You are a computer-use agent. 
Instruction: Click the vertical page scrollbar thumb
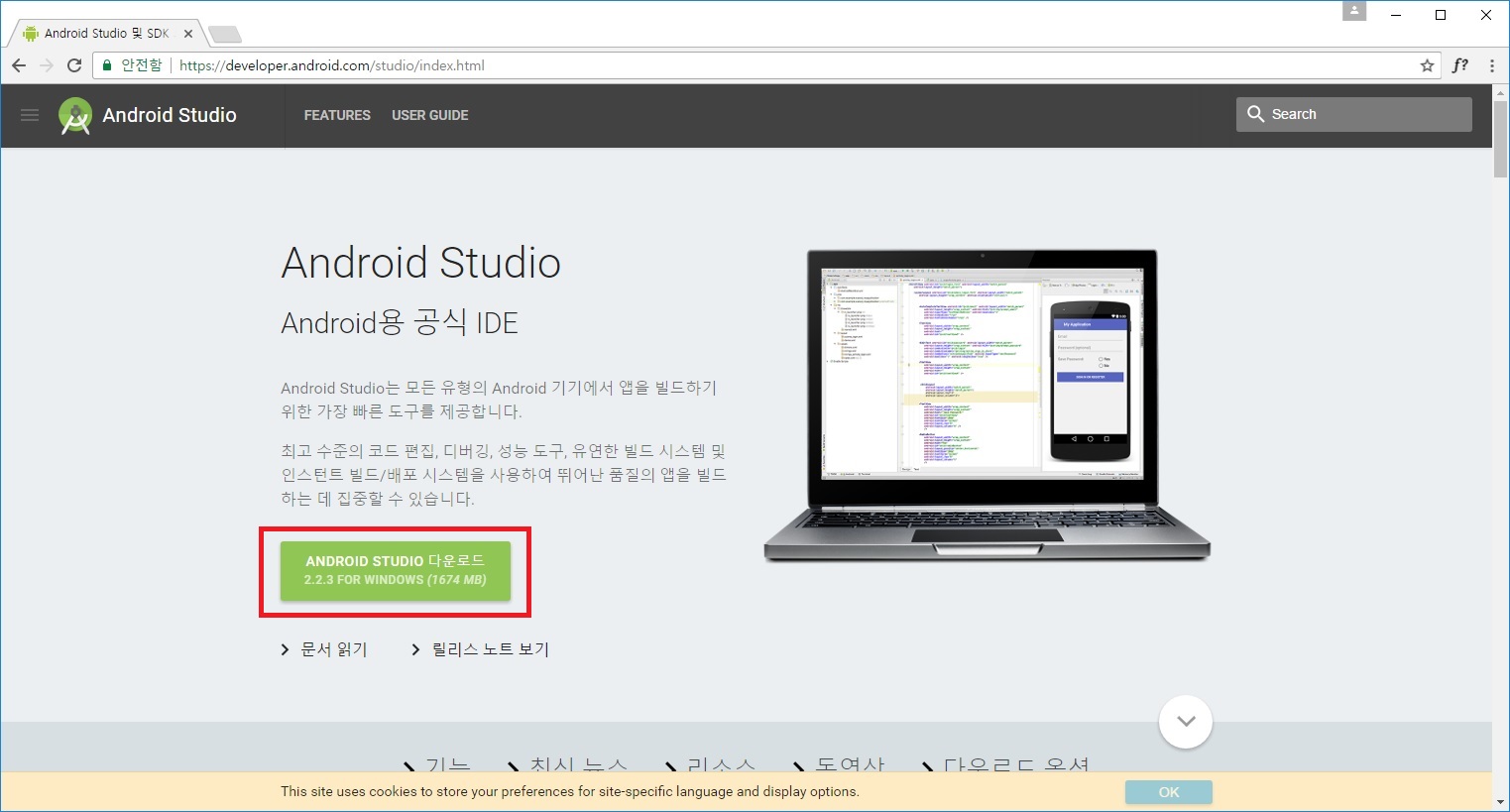(1500, 134)
